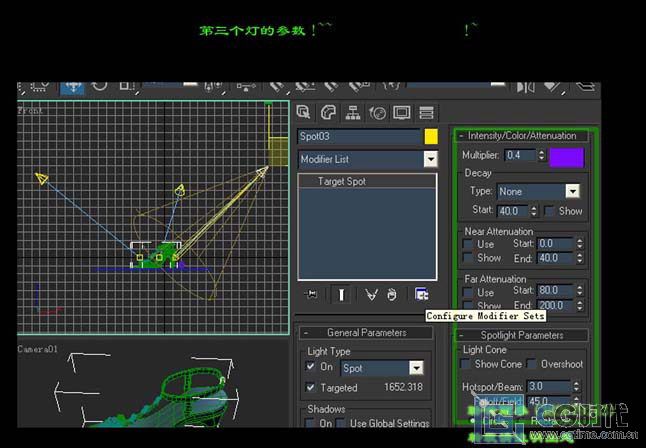Open the Create command panel tab
Image resolution: width=646 pixels, height=448 pixels.
pos(304,112)
